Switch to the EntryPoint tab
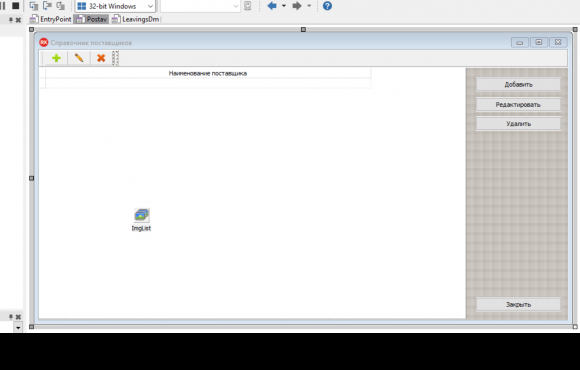 [51, 19]
